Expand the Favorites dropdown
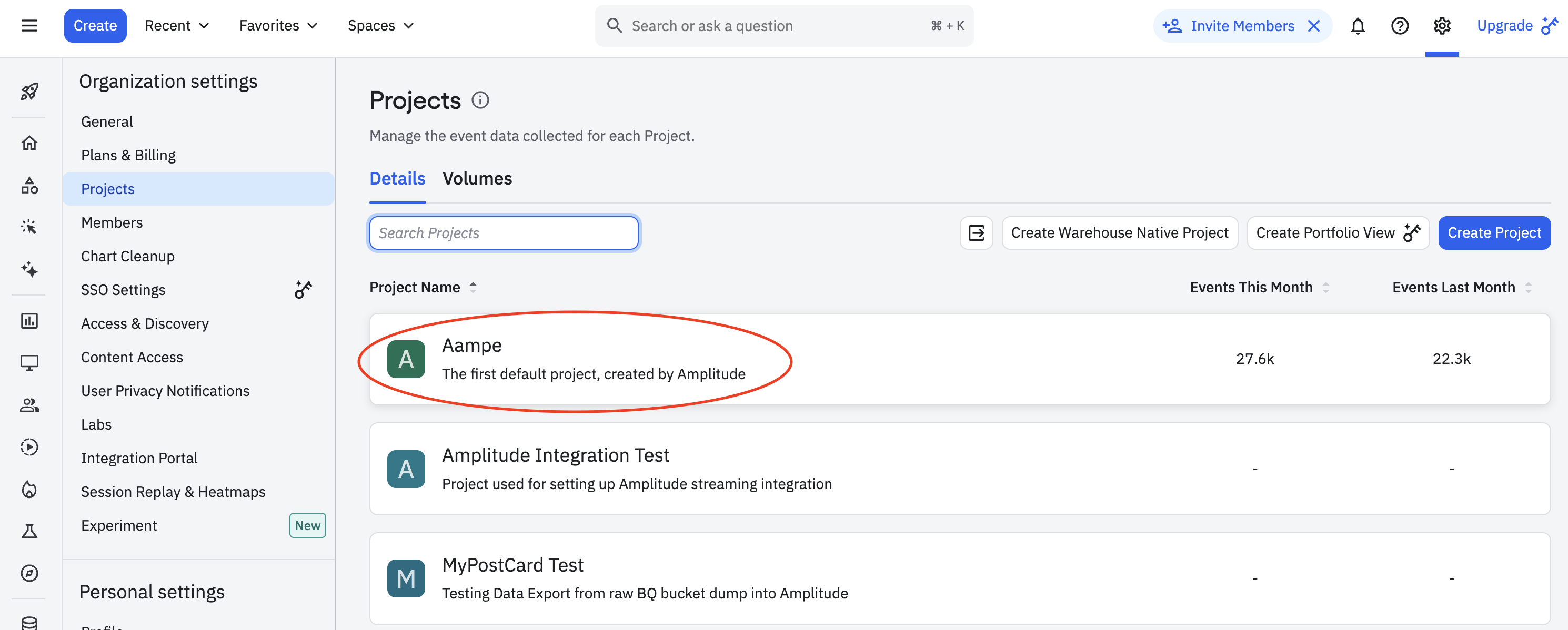Screen dimensions: 1568x630 278,26
